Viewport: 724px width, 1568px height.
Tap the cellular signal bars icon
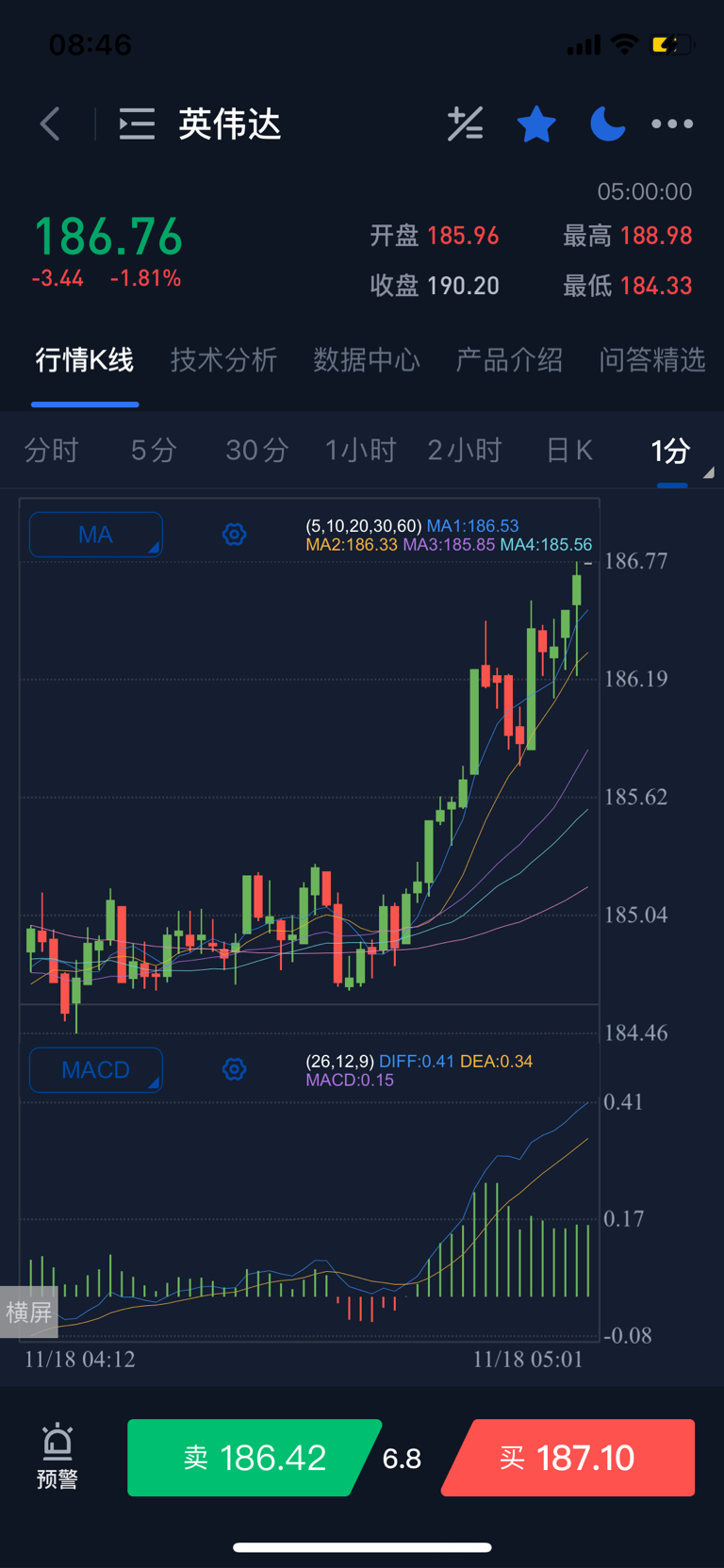(584, 44)
